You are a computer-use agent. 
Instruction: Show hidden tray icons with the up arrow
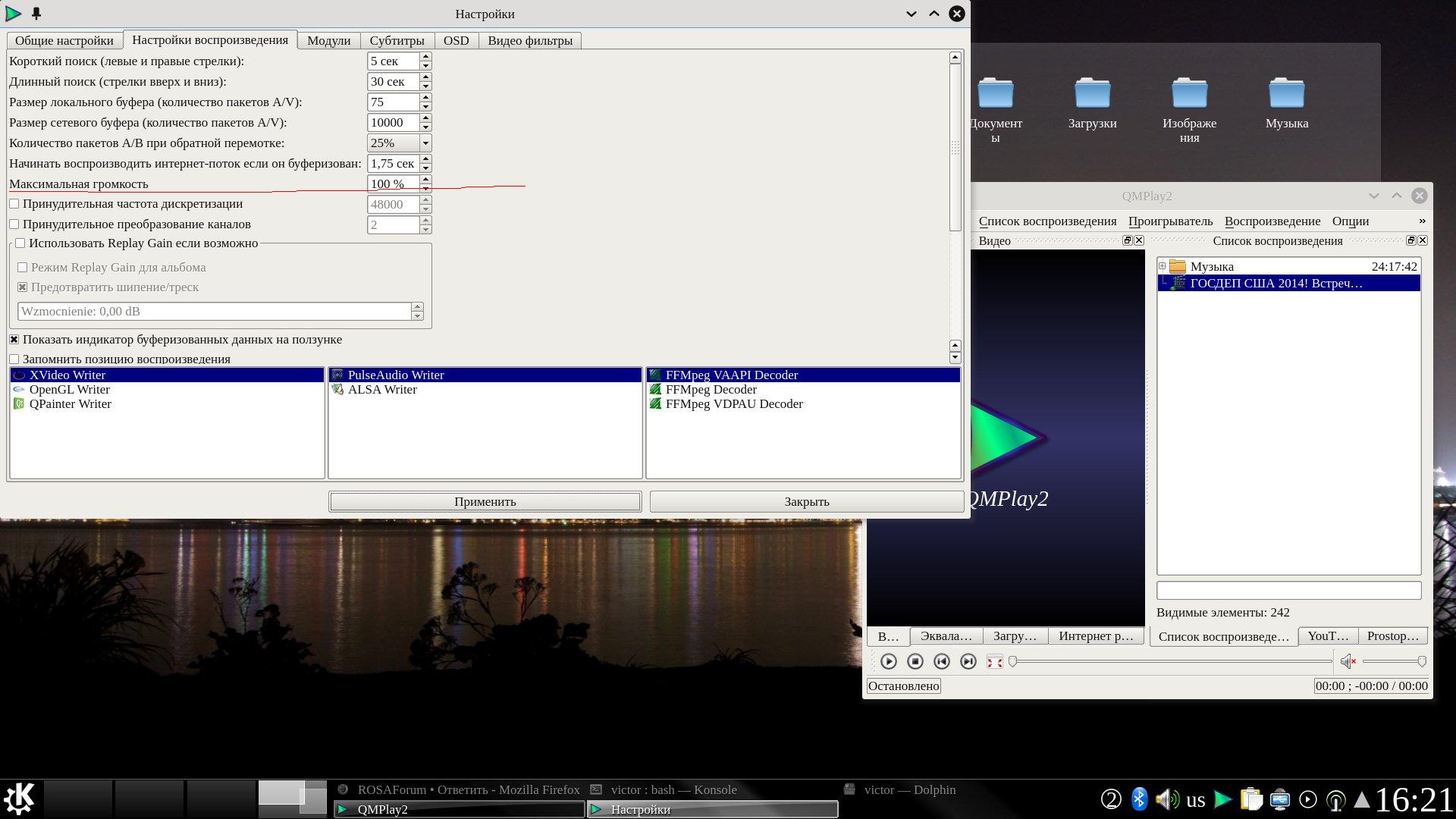1361,799
